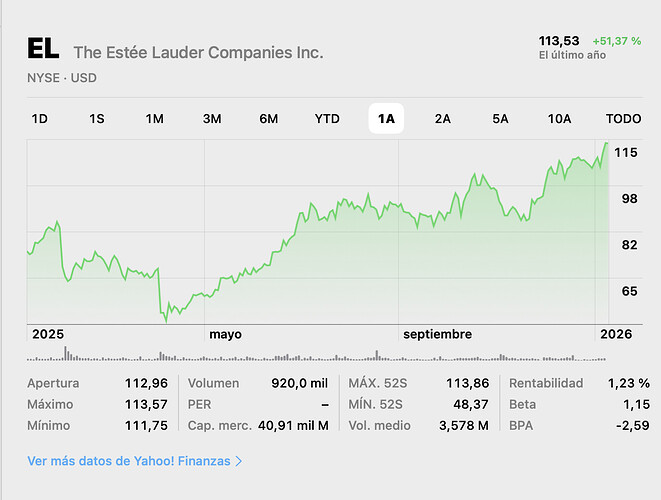
Task: Select the 1D time range tab
Action: coord(40,119)
